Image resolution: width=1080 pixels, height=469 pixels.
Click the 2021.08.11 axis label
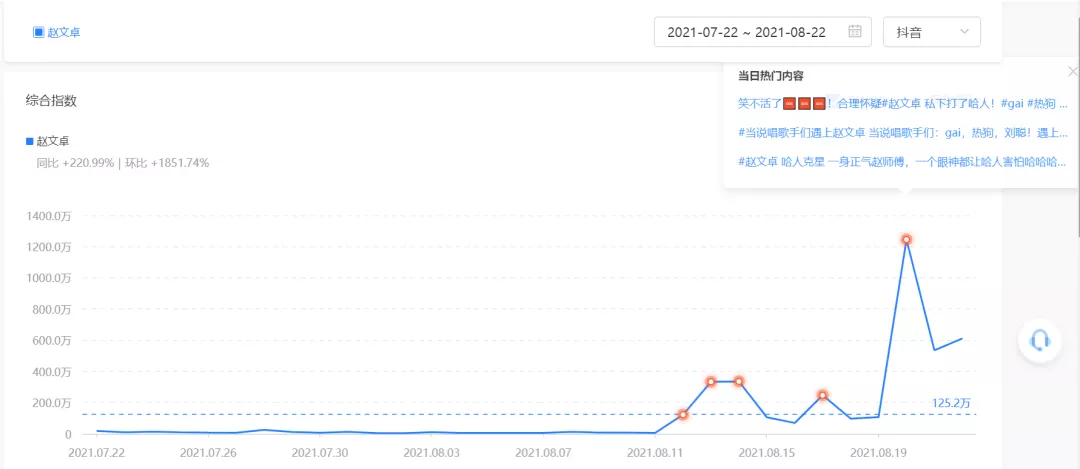(x=655, y=453)
